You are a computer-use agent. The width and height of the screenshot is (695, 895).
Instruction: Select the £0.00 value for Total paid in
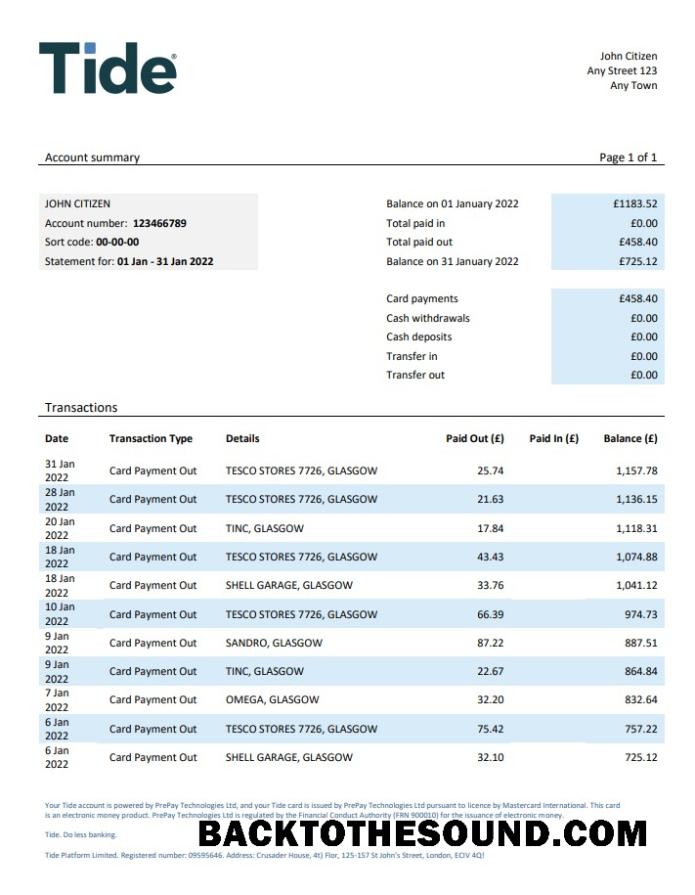644,223
